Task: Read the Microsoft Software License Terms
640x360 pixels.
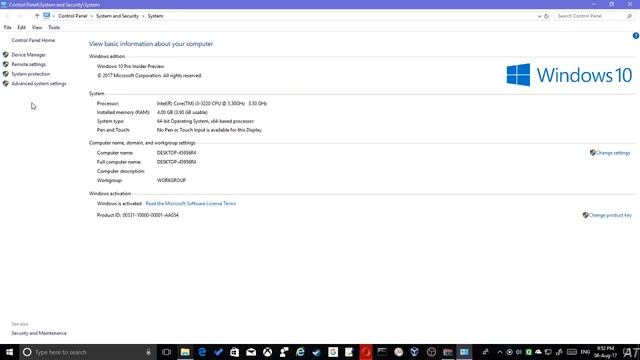Action: 191,203
